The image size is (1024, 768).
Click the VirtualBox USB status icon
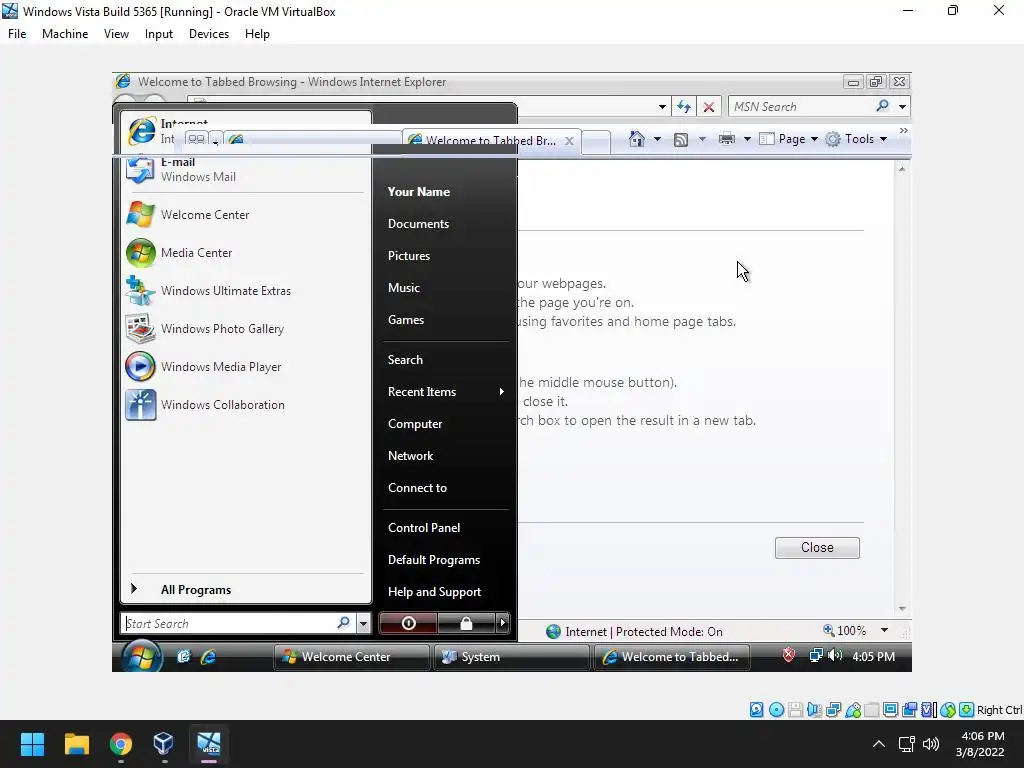pyautogui.click(x=853, y=710)
